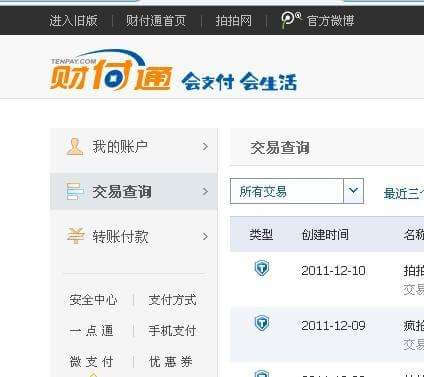Viewport: 424px width, 377px height.
Task: Click the 交易查询 page heading
Action: coord(280,148)
